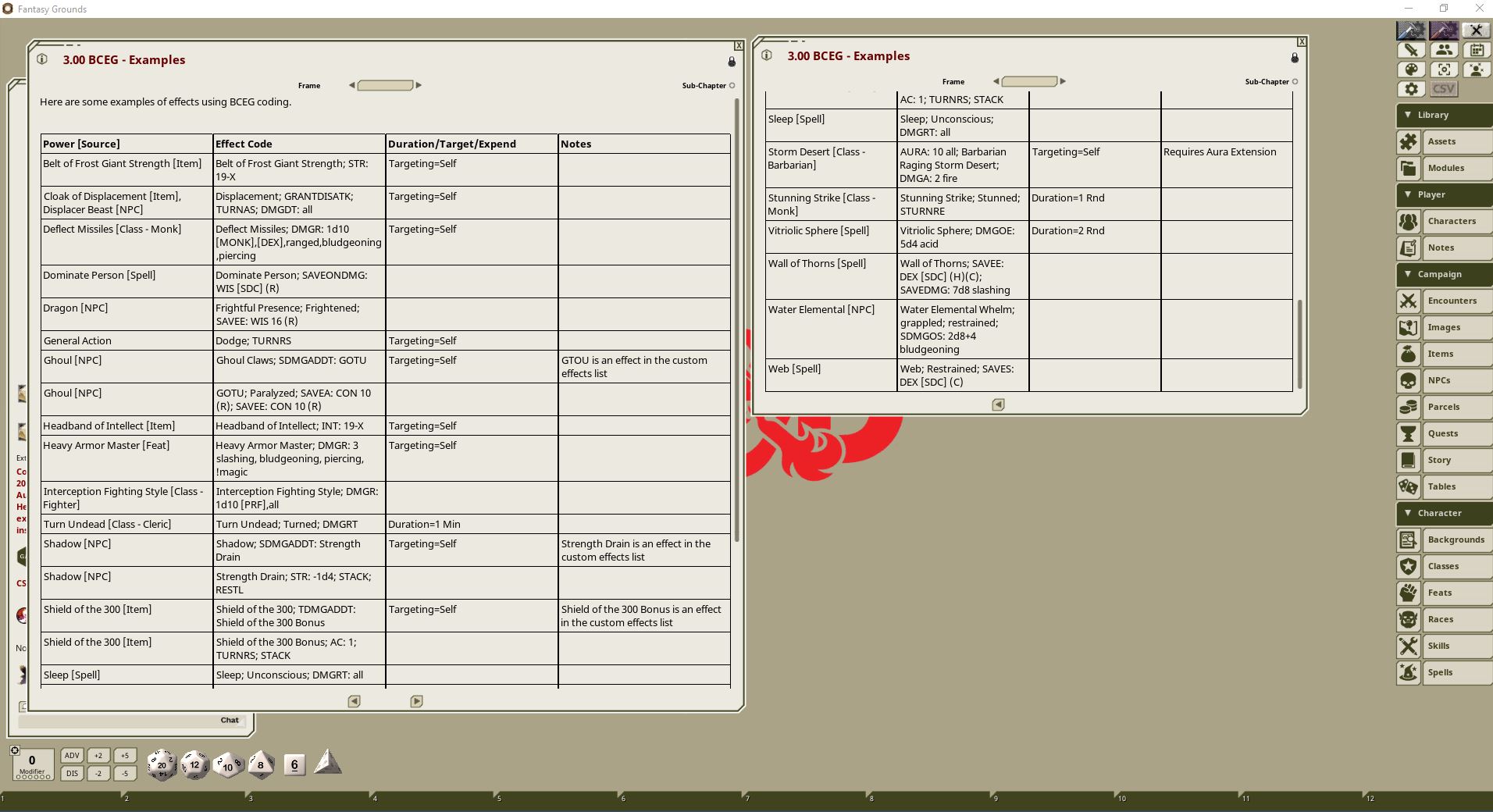
Task: Click the Frame field in left window
Action: (x=385, y=85)
